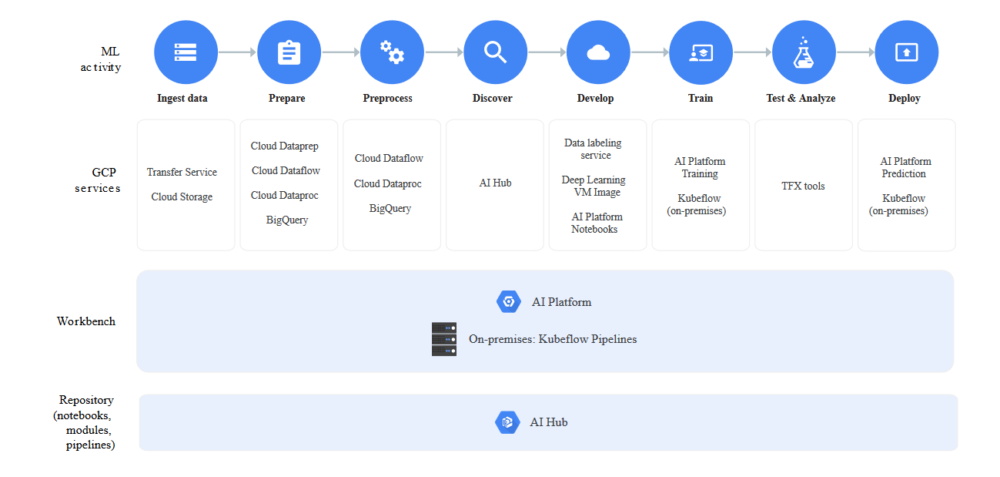Select AI Platform Training under Train
The width and height of the screenshot is (1000, 477).
[700, 167]
